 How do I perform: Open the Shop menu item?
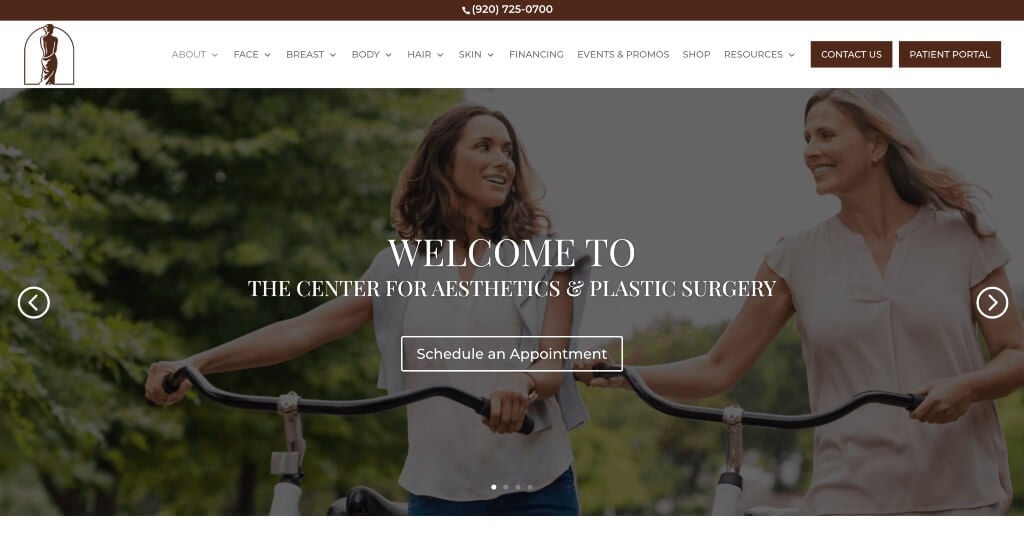(696, 54)
